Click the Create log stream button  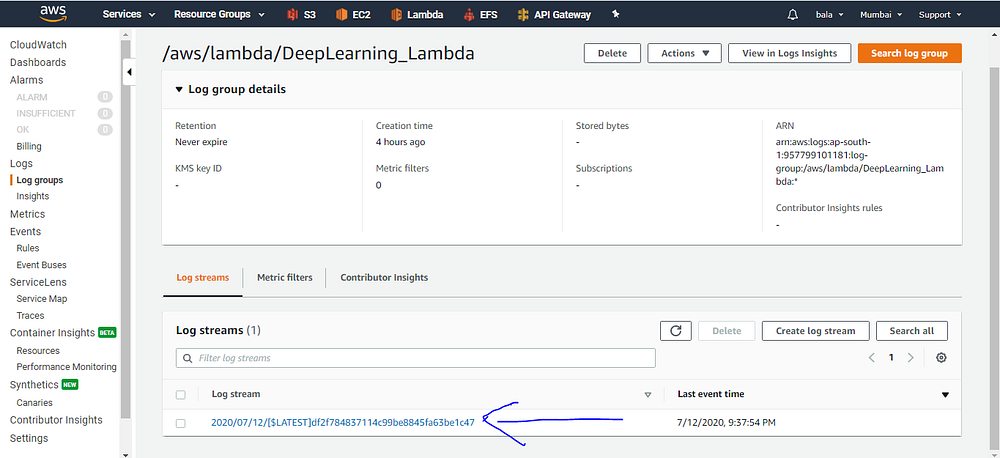(x=816, y=330)
